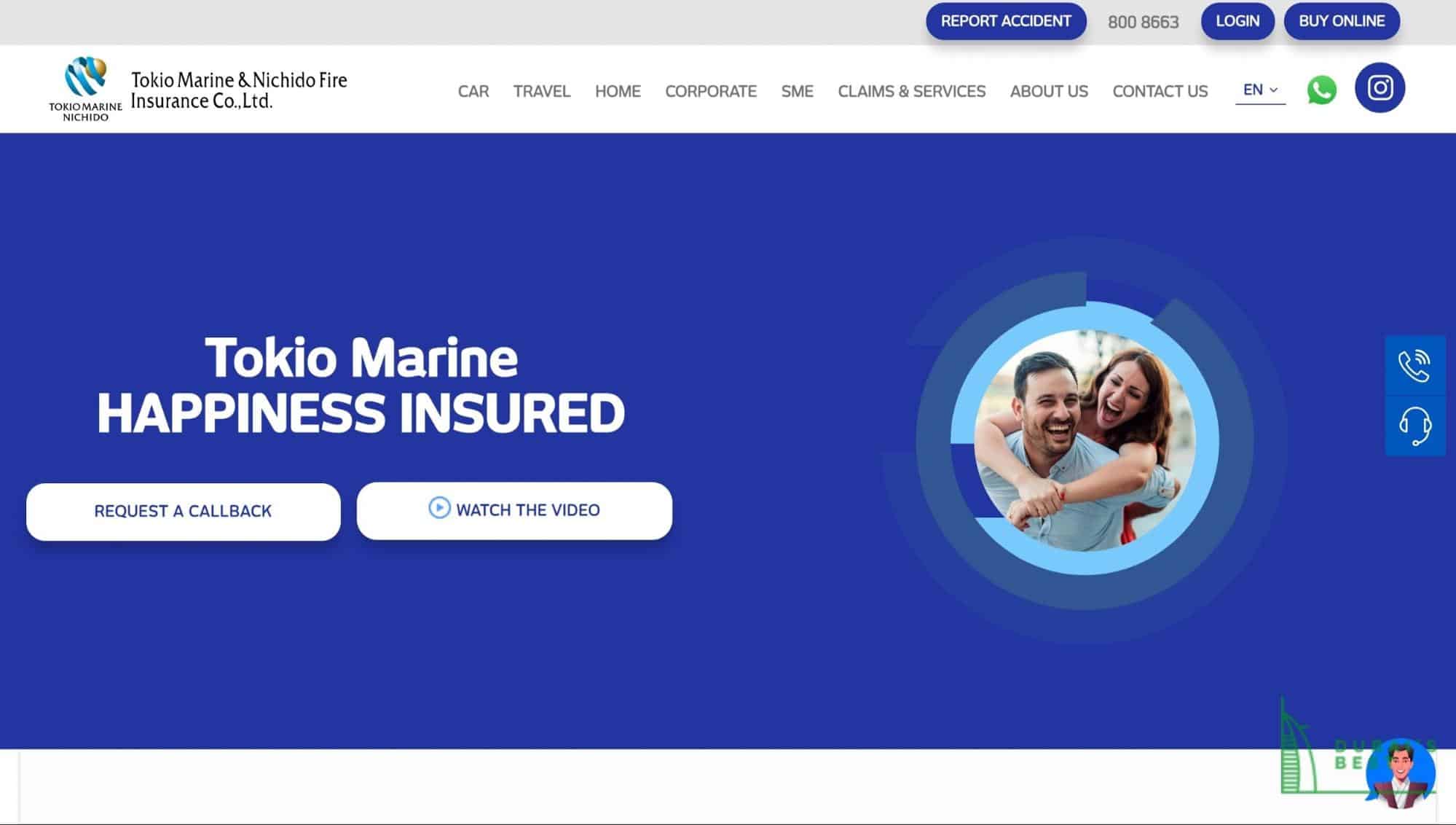Navigate to ABOUT US
The image size is (1456, 825).
[1049, 92]
